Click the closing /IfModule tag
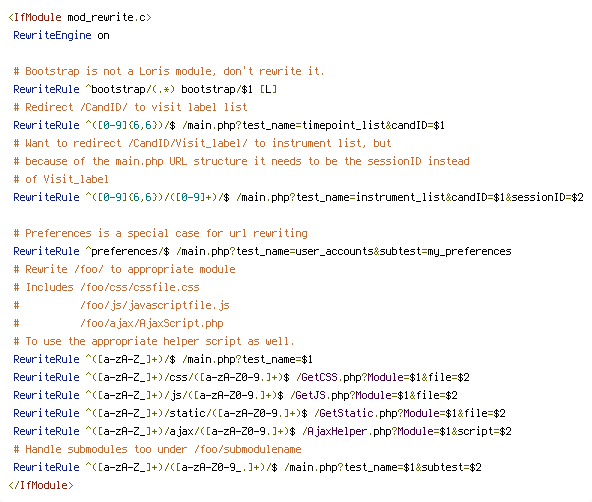592x502 pixels. (x=41, y=485)
